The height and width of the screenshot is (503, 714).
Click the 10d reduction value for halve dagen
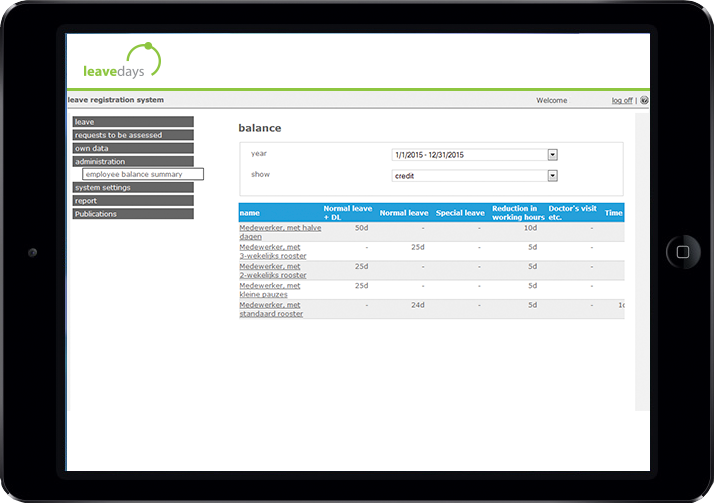coord(530,228)
